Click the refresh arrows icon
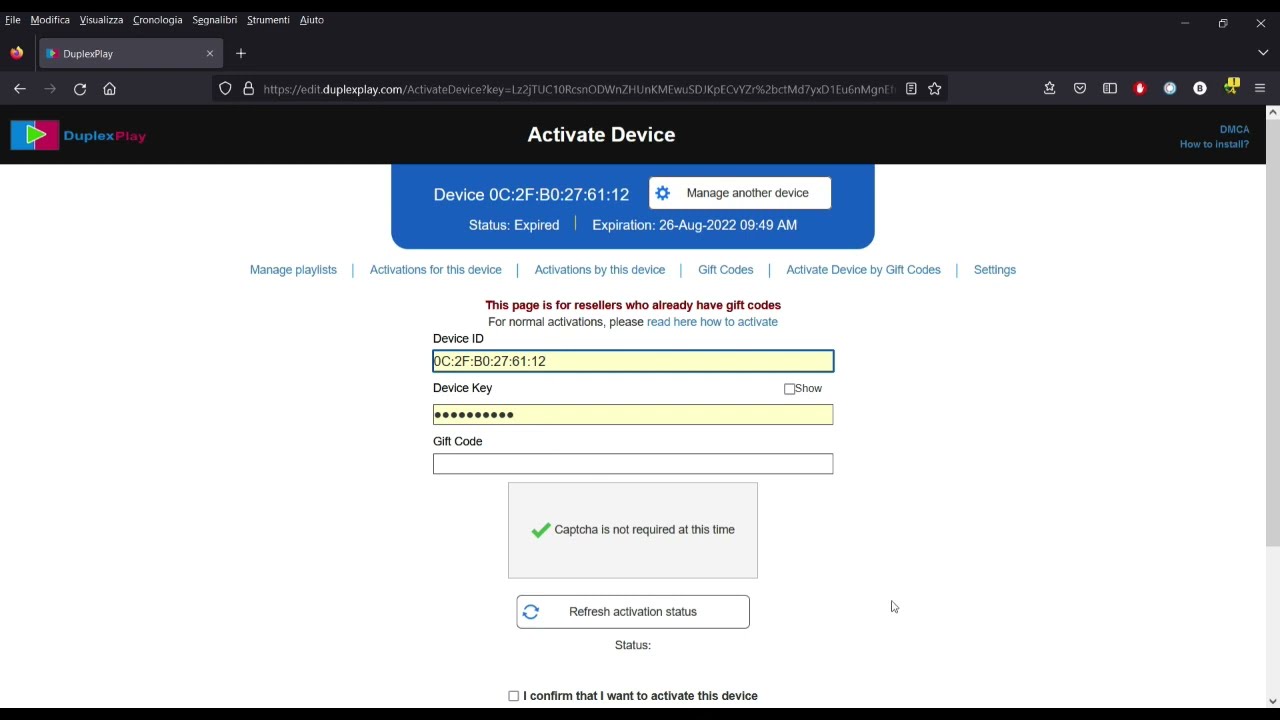The image size is (1280, 720). (531, 612)
